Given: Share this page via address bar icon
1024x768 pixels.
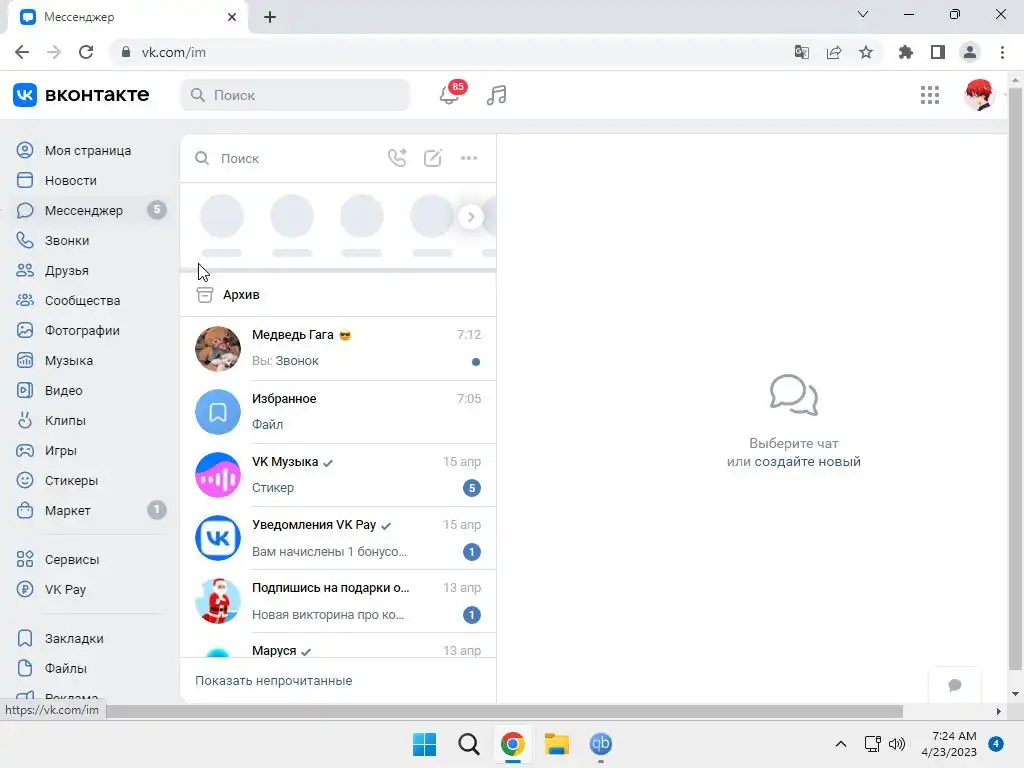Looking at the screenshot, I should 834,52.
